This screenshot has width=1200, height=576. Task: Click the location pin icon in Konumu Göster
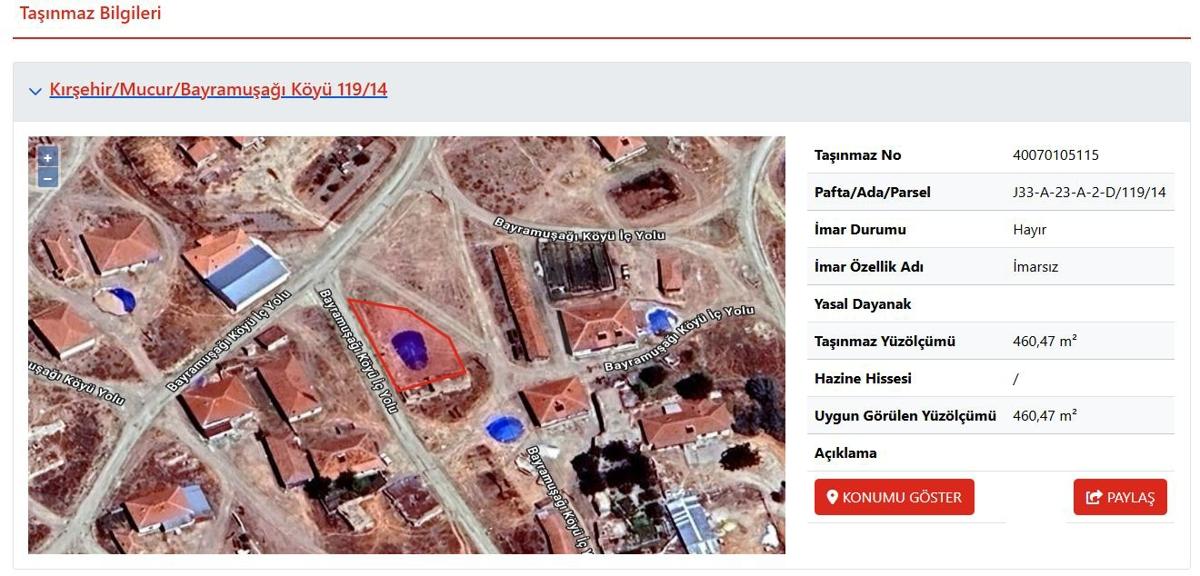pyautogui.click(x=832, y=497)
